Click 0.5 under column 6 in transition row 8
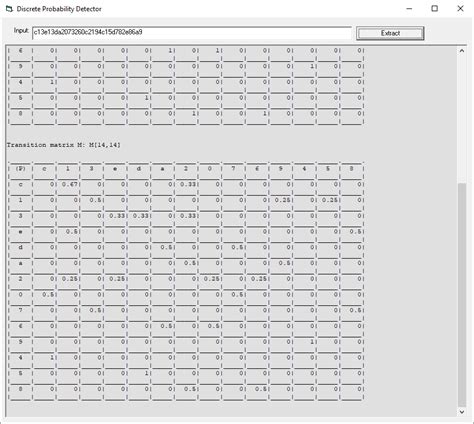 click(x=261, y=389)
